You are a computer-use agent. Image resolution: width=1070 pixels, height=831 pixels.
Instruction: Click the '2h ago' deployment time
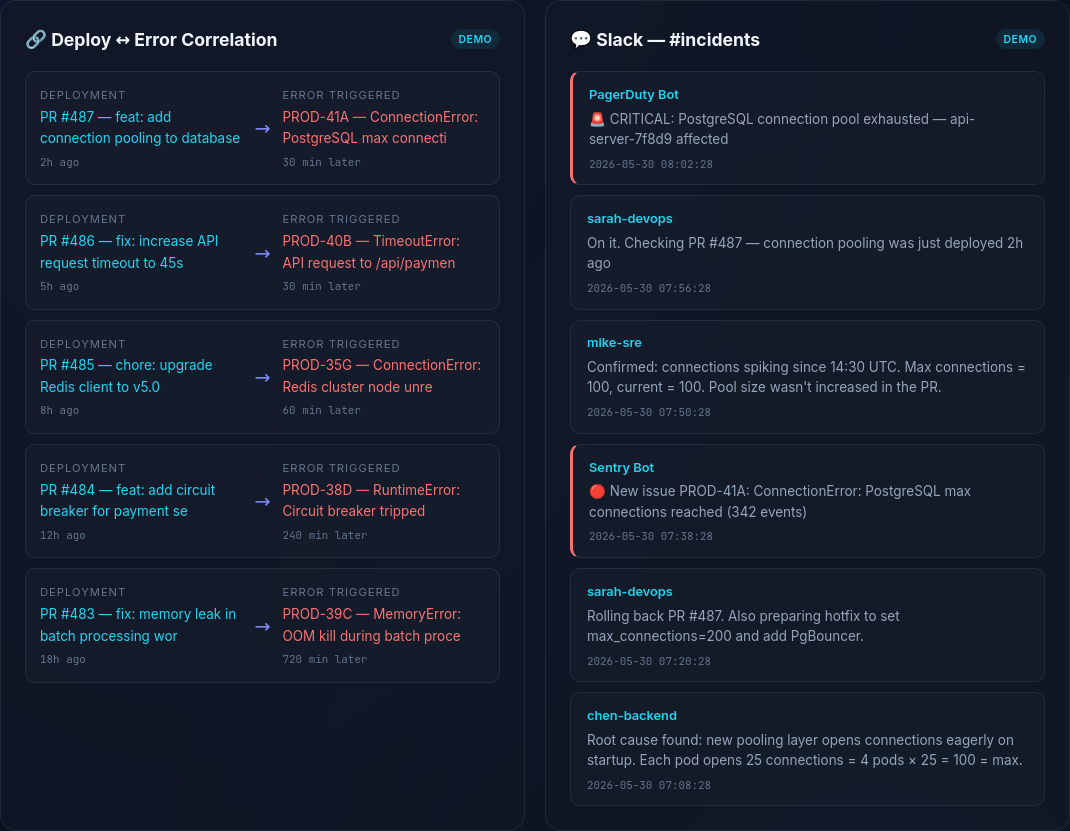[x=59, y=162]
